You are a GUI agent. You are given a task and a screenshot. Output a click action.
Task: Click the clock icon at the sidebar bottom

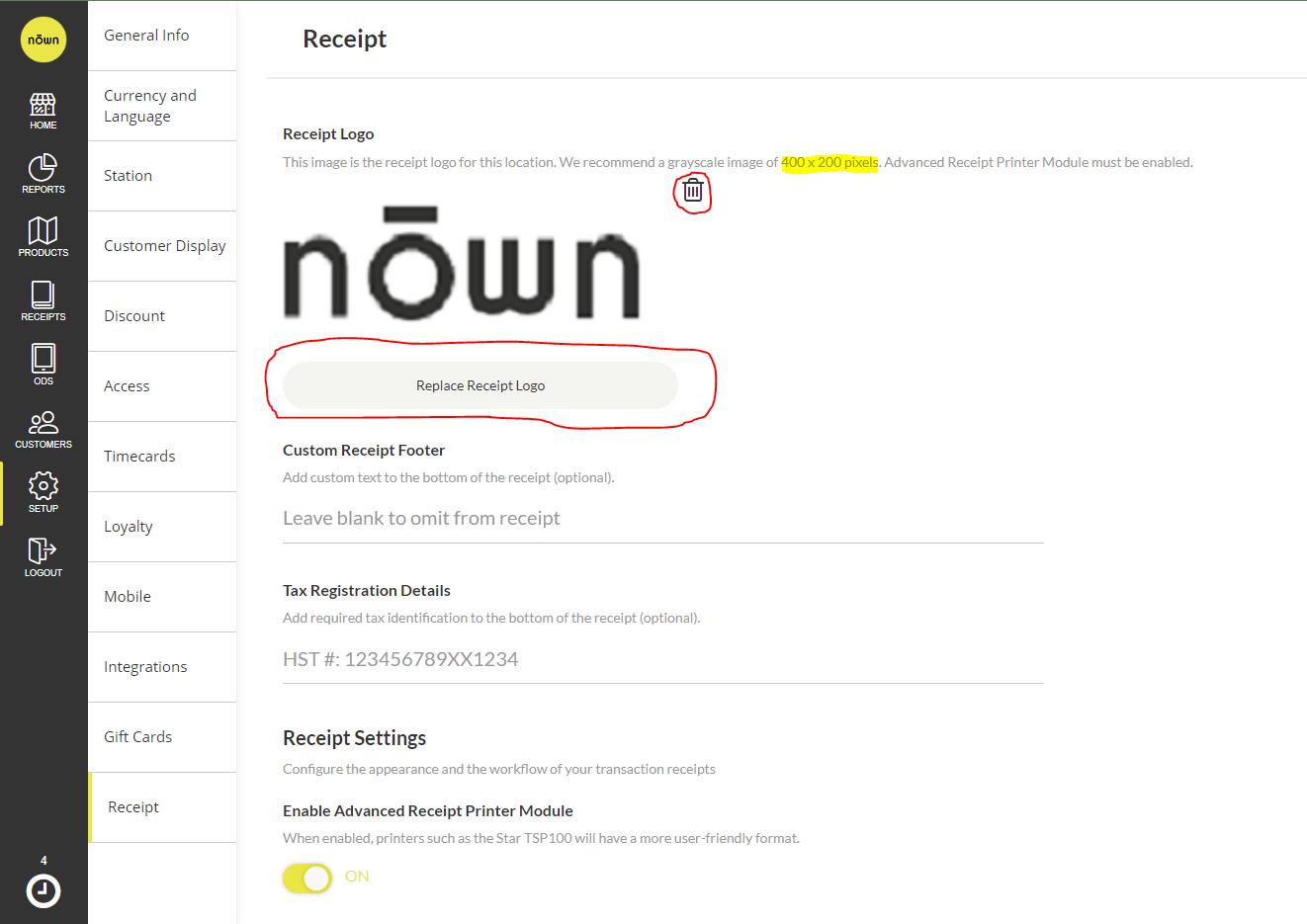pos(44,890)
